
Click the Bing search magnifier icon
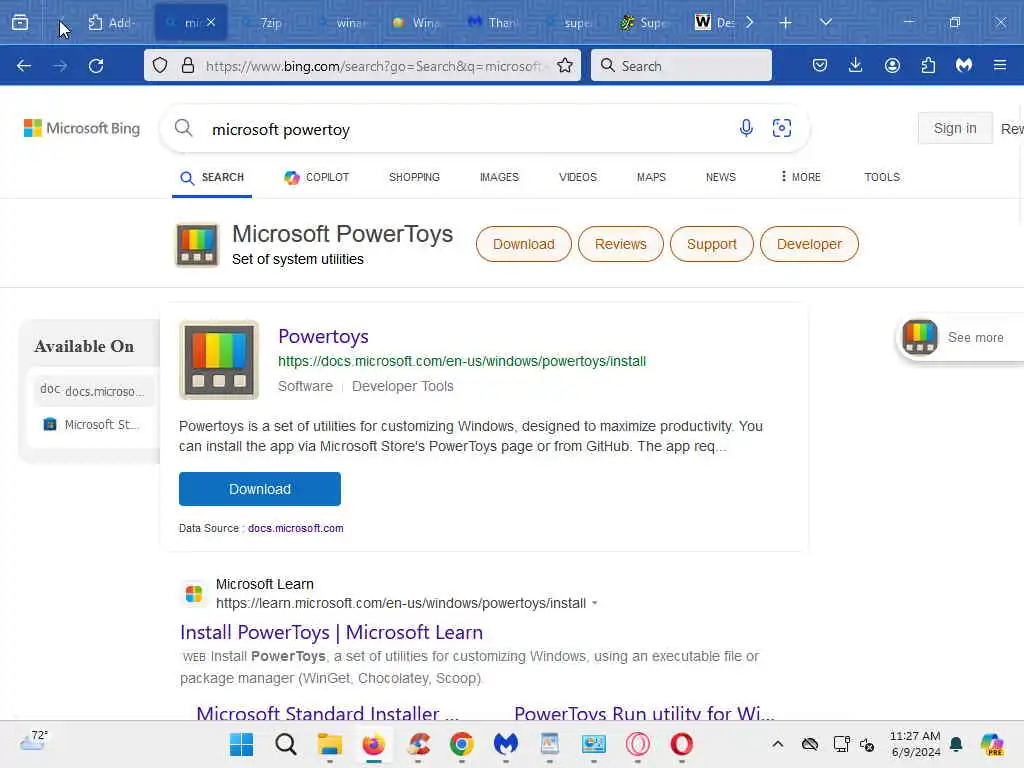(x=184, y=128)
